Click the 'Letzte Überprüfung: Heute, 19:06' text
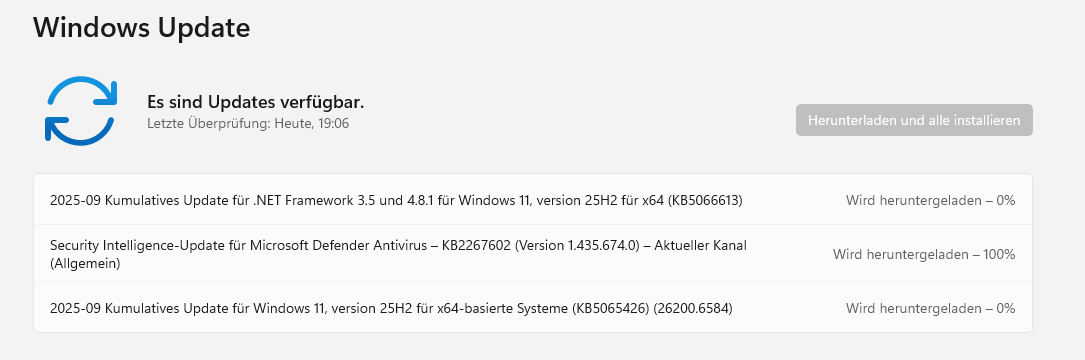The width and height of the screenshot is (1085, 360). tap(248, 124)
